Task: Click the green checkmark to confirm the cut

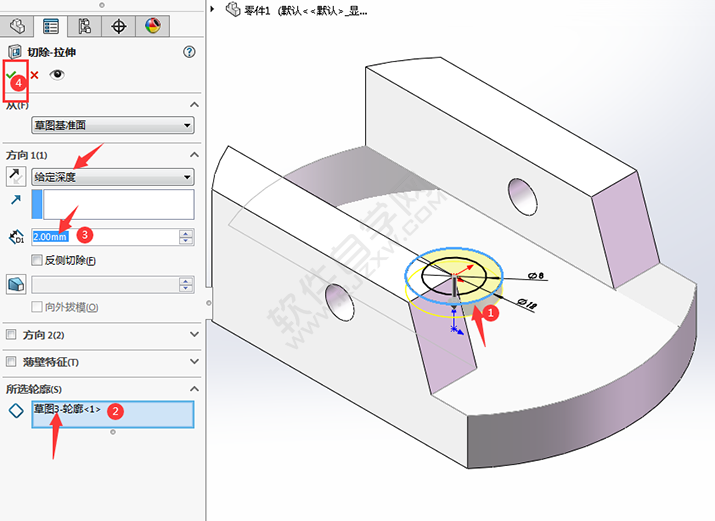Action: pos(11,74)
